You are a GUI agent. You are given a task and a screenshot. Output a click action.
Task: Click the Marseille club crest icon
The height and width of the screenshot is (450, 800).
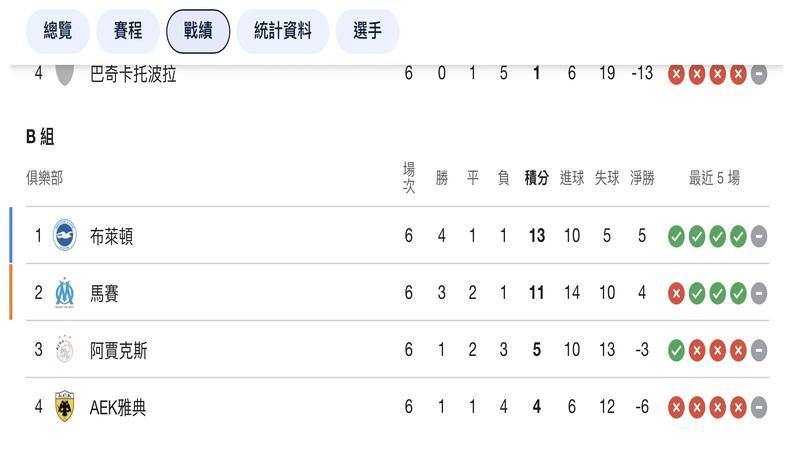click(x=65, y=293)
